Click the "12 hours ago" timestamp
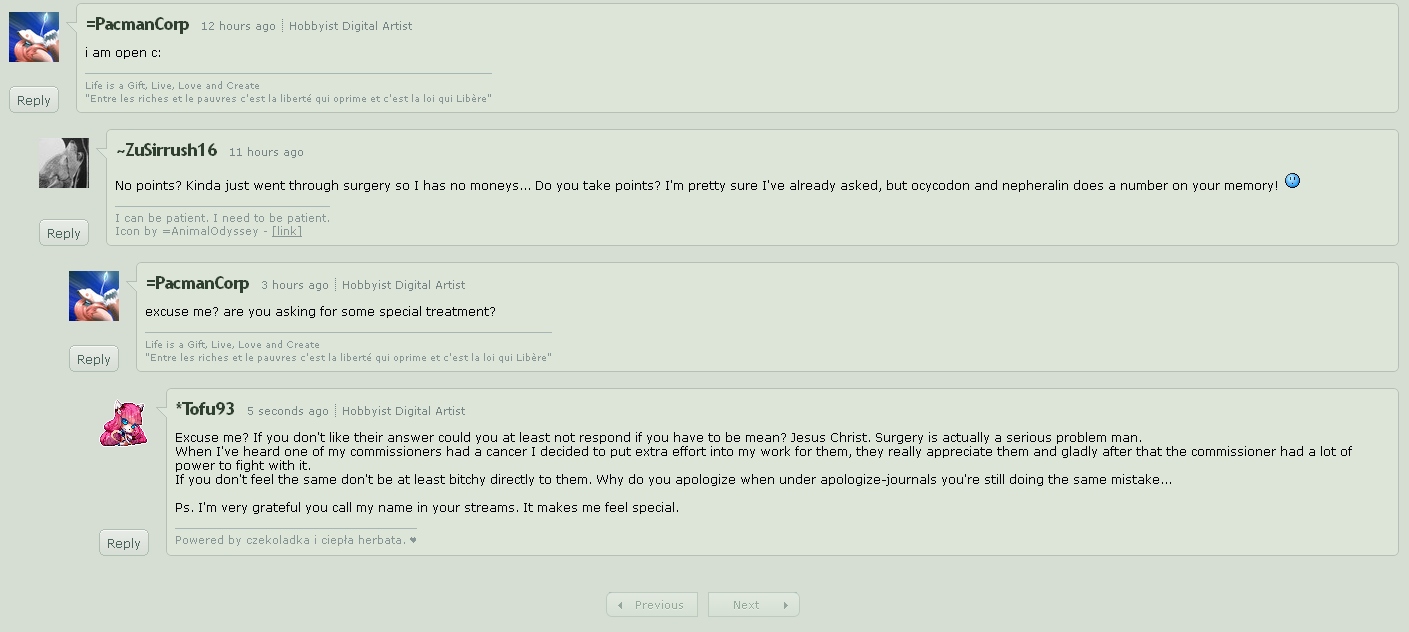The width and height of the screenshot is (1409, 632). coord(238,26)
